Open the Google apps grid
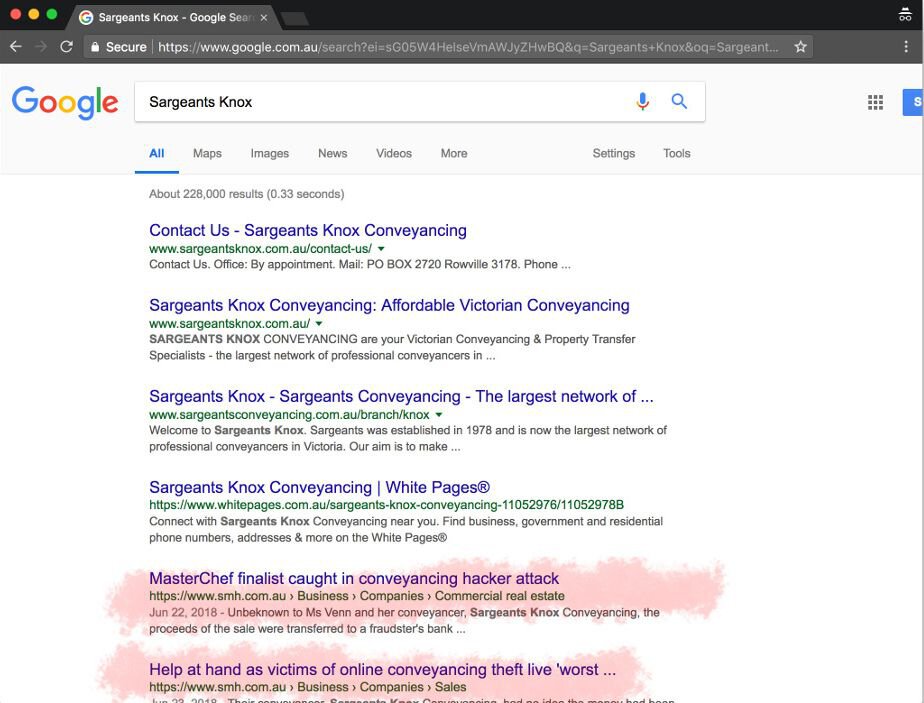The image size is (924, 703). 875,102
